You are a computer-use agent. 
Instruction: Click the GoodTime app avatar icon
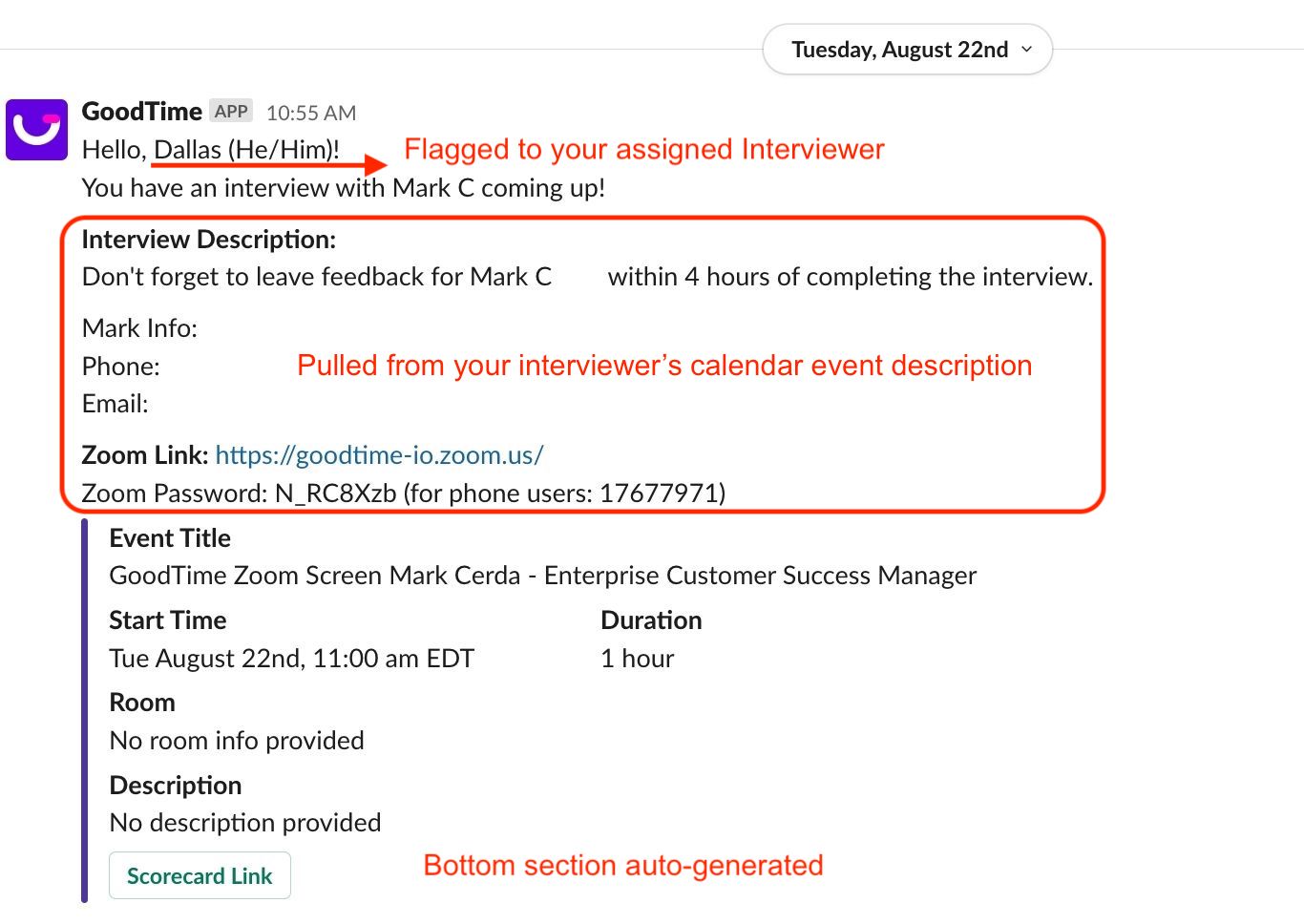click(x=36, y=130)
